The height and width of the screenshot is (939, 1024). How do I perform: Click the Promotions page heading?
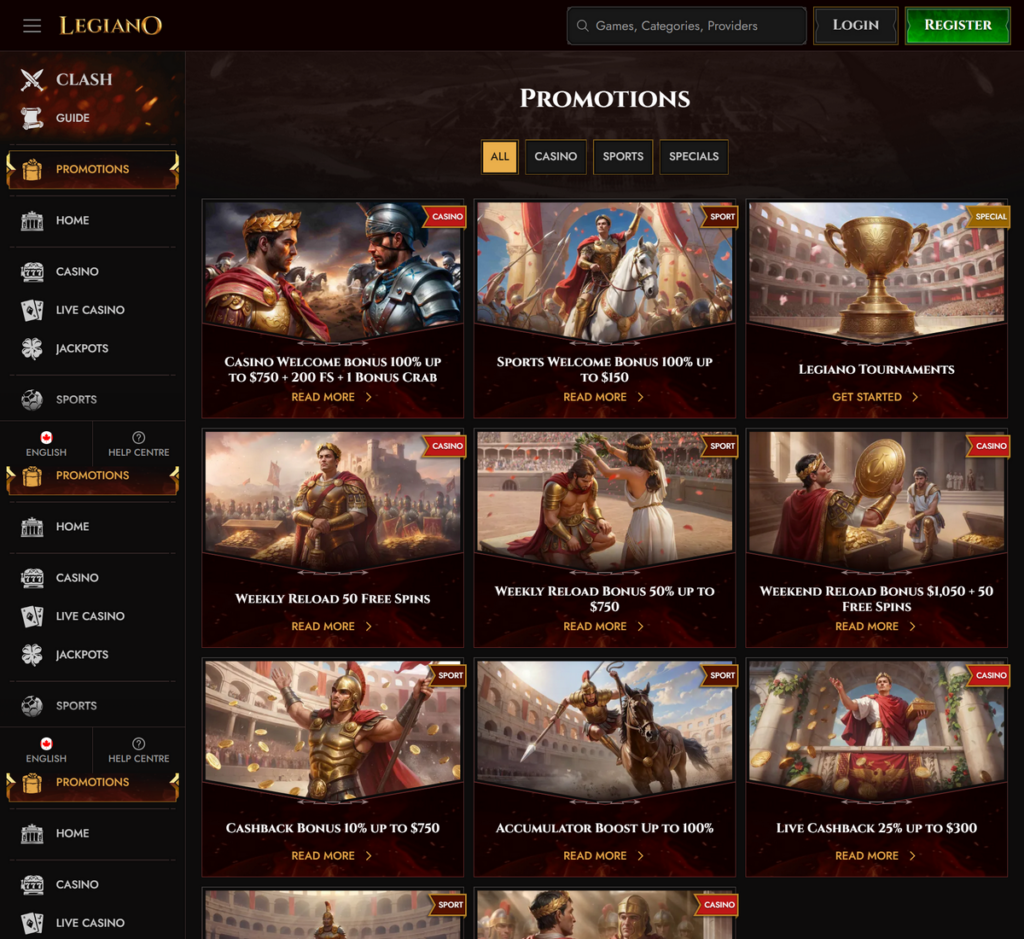(605, 99)
